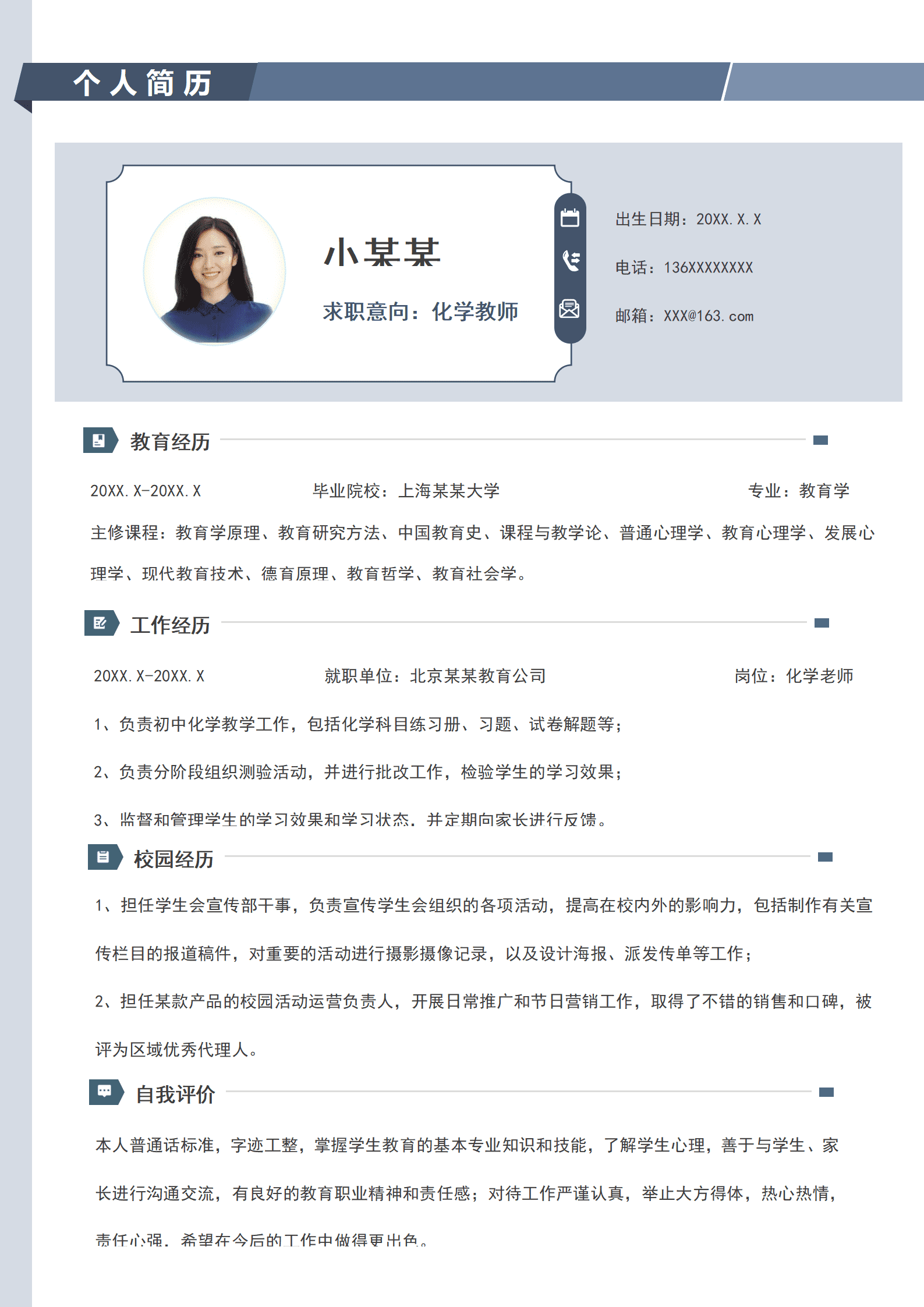The height and width of the screenshot is (1307, 924).
Task: Click the 工作经历 section edit icon
Action: pyautogui.click(x=100, y=623)
